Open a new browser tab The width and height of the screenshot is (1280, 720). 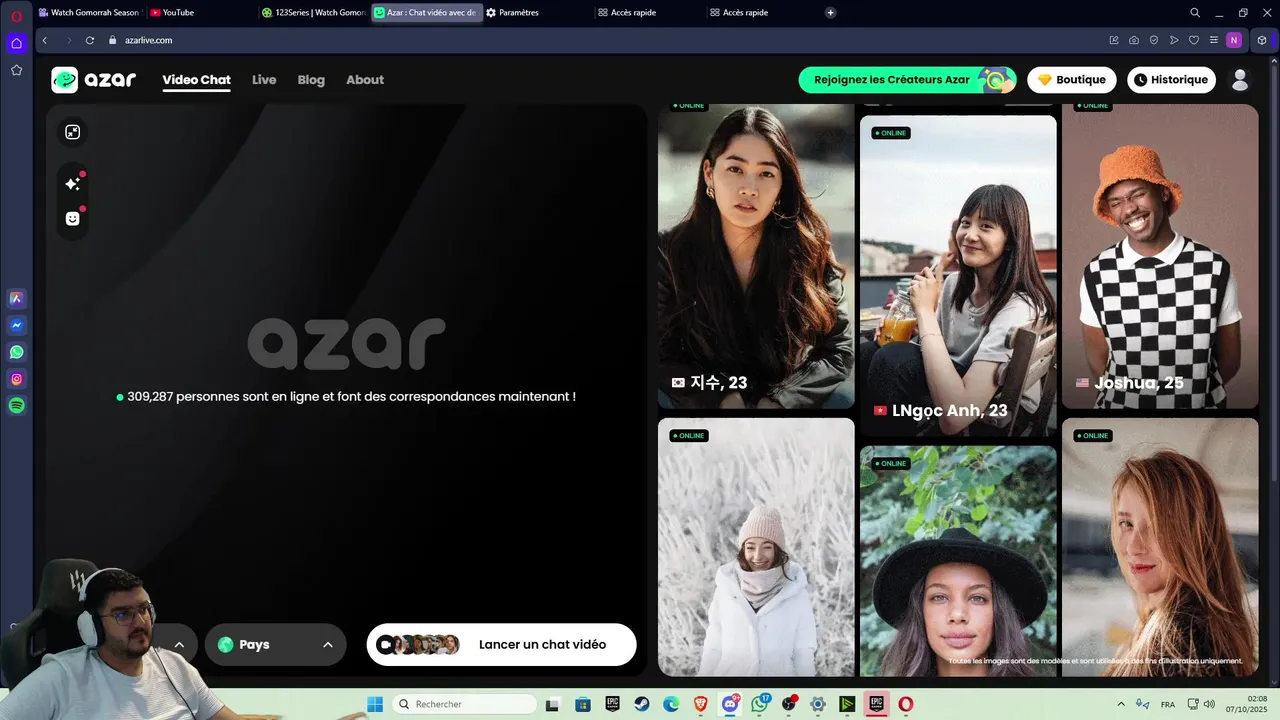pyautogui.click(x=830, y=13)
